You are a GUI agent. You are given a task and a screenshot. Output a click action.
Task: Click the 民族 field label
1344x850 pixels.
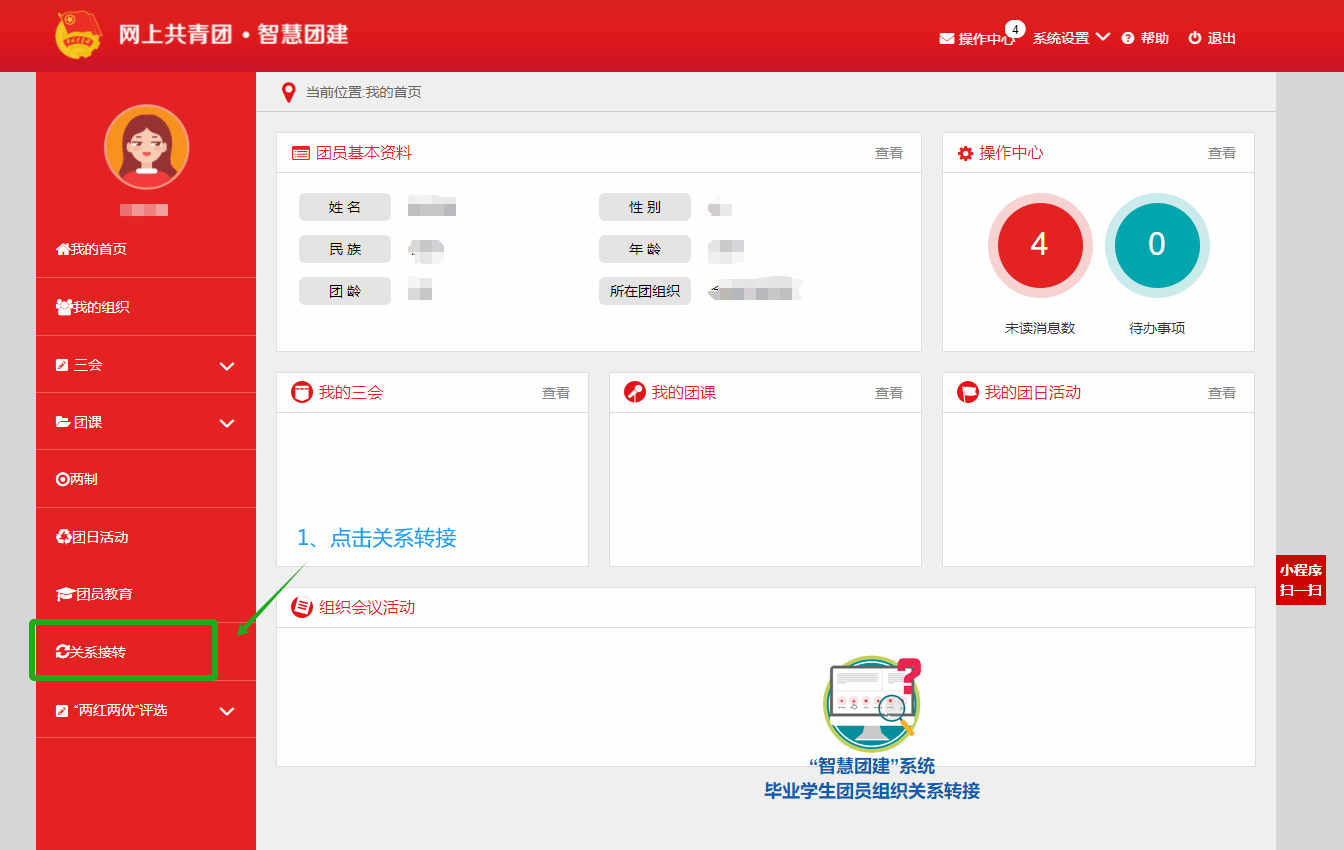pos(345,249)
